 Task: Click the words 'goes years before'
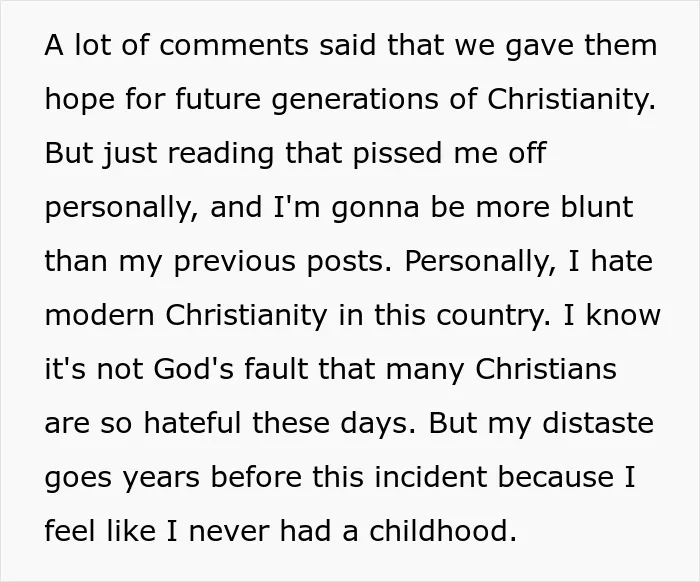[x=174, y=478]
